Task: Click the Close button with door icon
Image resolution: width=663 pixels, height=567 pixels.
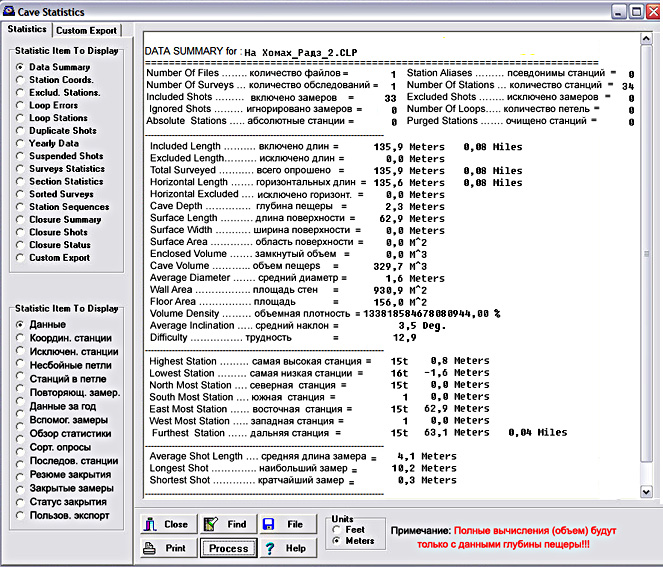Action: coord(166,524)
